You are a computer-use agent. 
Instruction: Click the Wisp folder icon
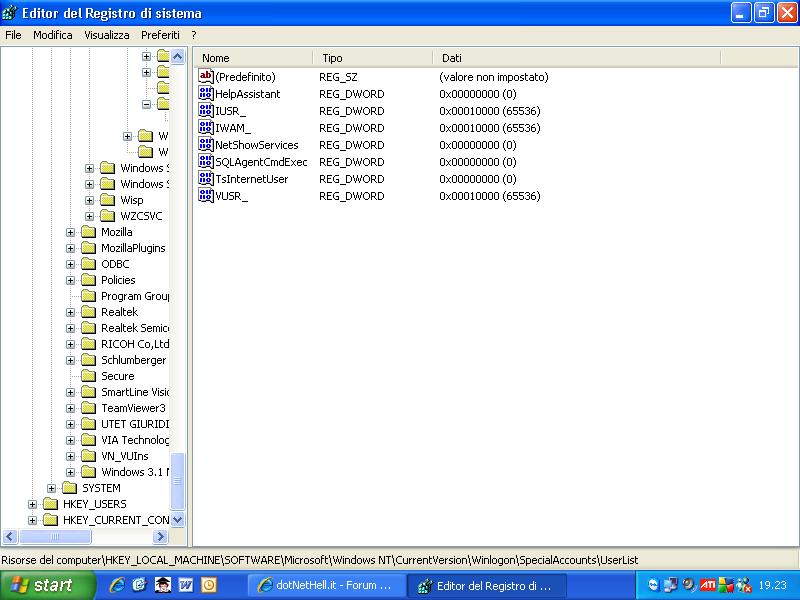(108, 200)
